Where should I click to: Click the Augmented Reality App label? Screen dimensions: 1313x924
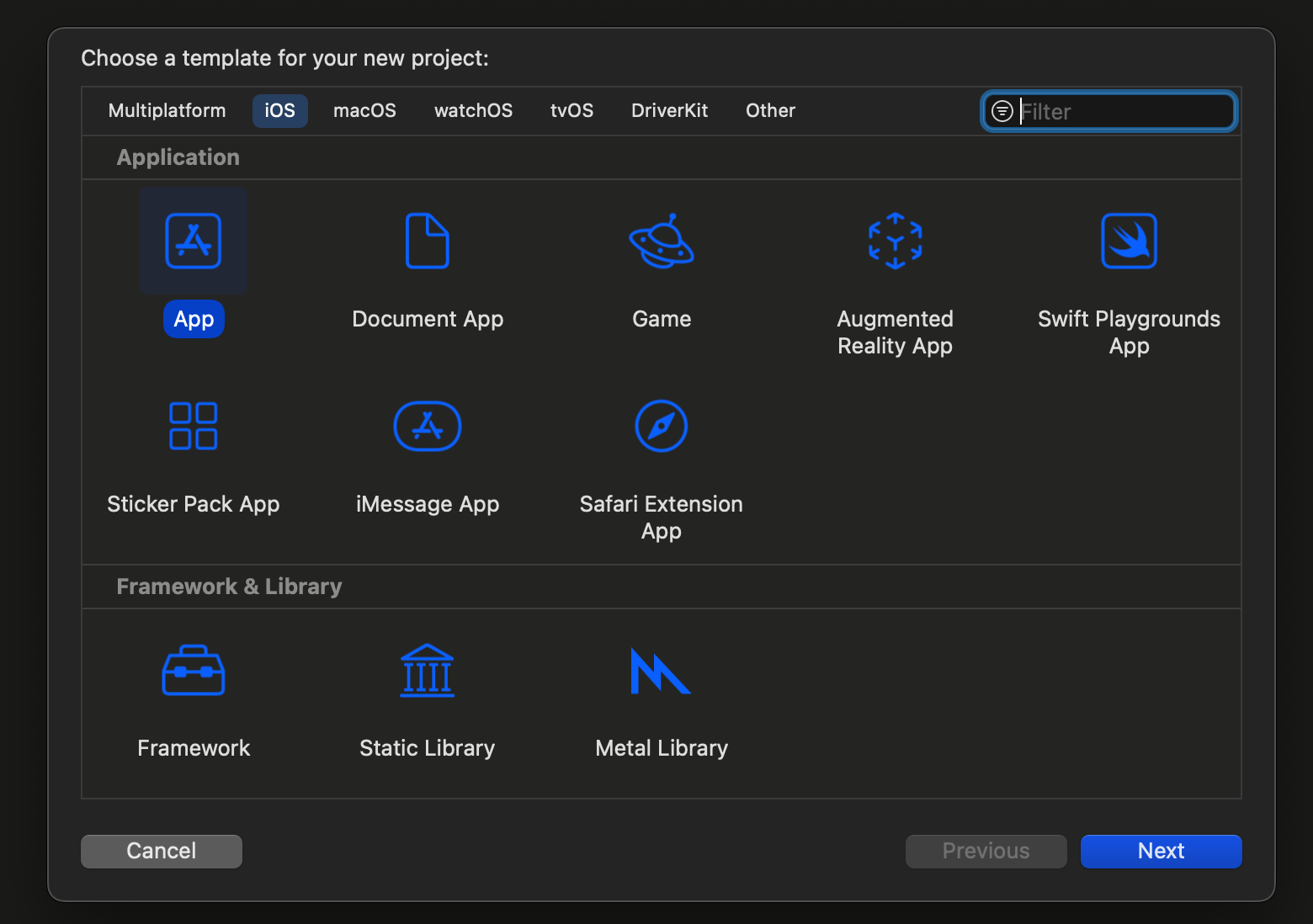pyautogui.click(x=896, y=332)
